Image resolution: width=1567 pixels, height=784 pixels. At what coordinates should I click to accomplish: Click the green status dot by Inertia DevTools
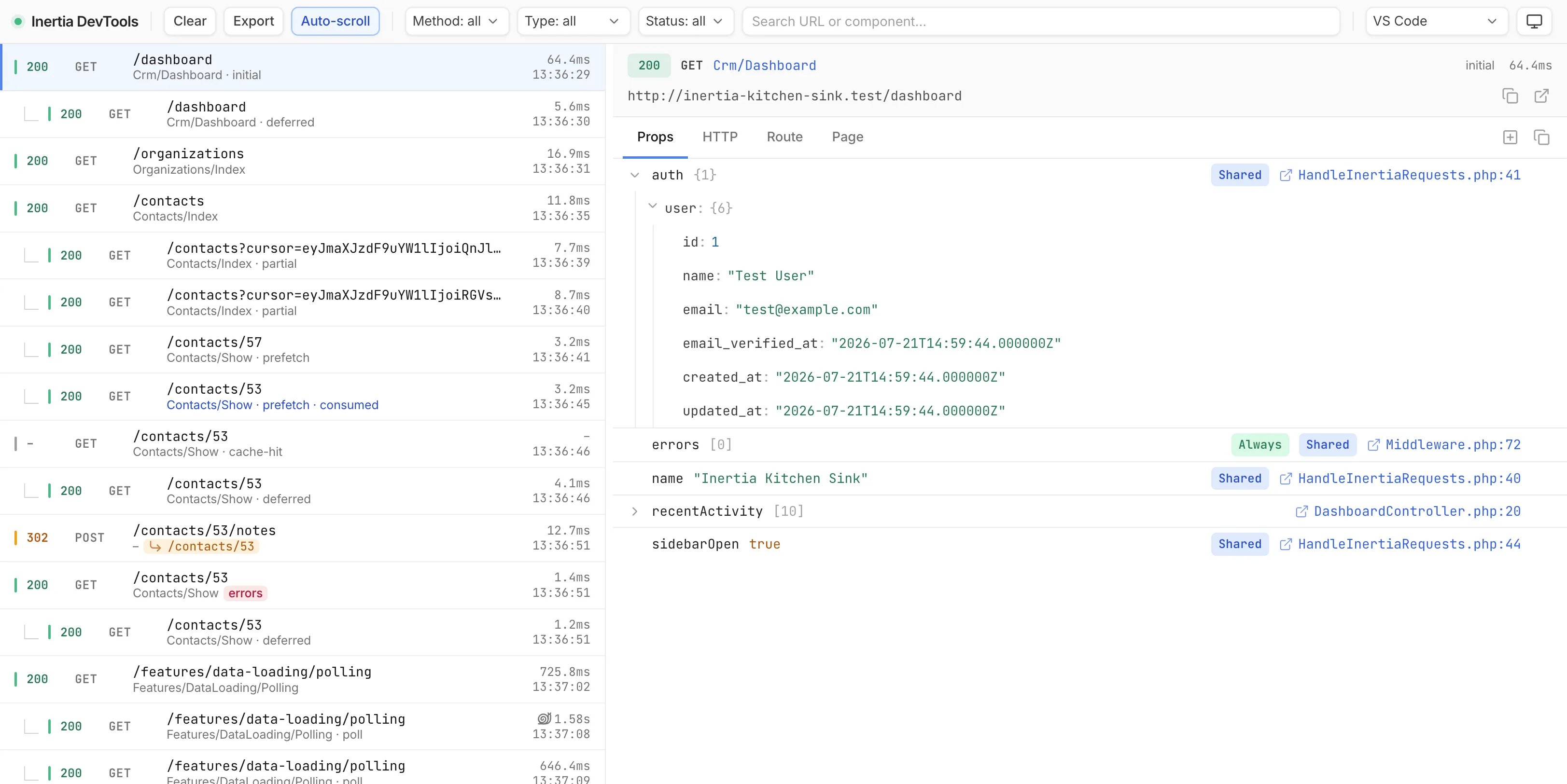click(18, 21)
